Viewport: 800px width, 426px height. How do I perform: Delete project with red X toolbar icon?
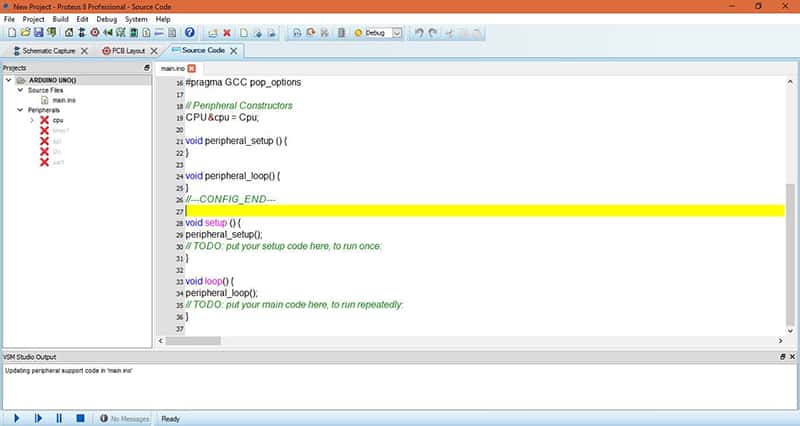pos(227,33)
